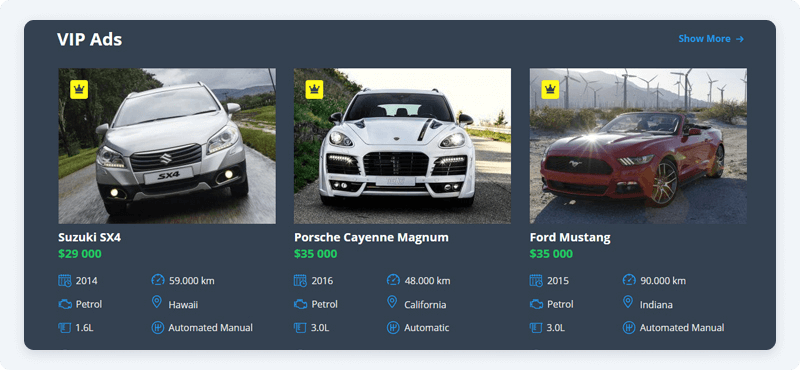
Task: Click the arrow next to Show More
Action: pos(740,39)
